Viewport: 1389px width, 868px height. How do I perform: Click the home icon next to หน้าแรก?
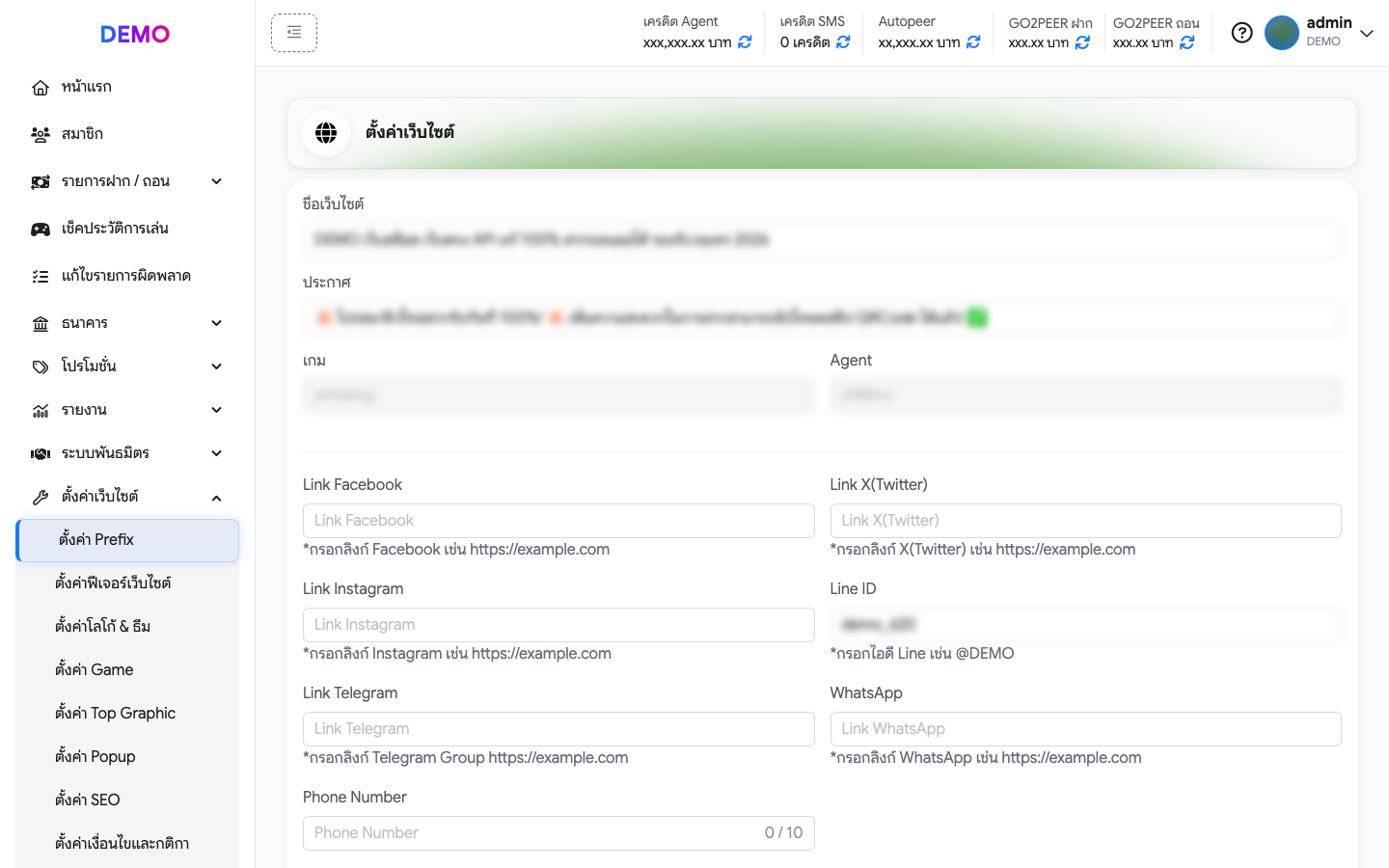[x=41, y=88]
